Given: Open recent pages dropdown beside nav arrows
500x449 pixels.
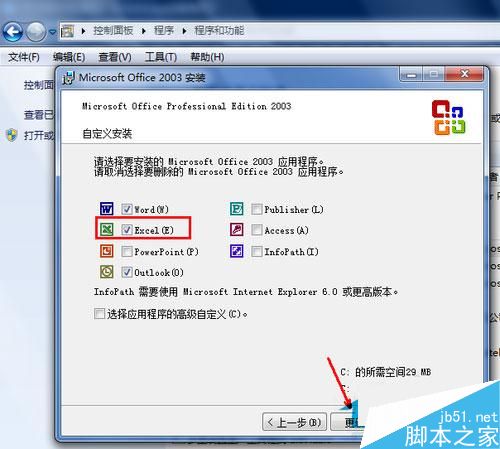Looking at the screenshot, I should click(52, 32).
